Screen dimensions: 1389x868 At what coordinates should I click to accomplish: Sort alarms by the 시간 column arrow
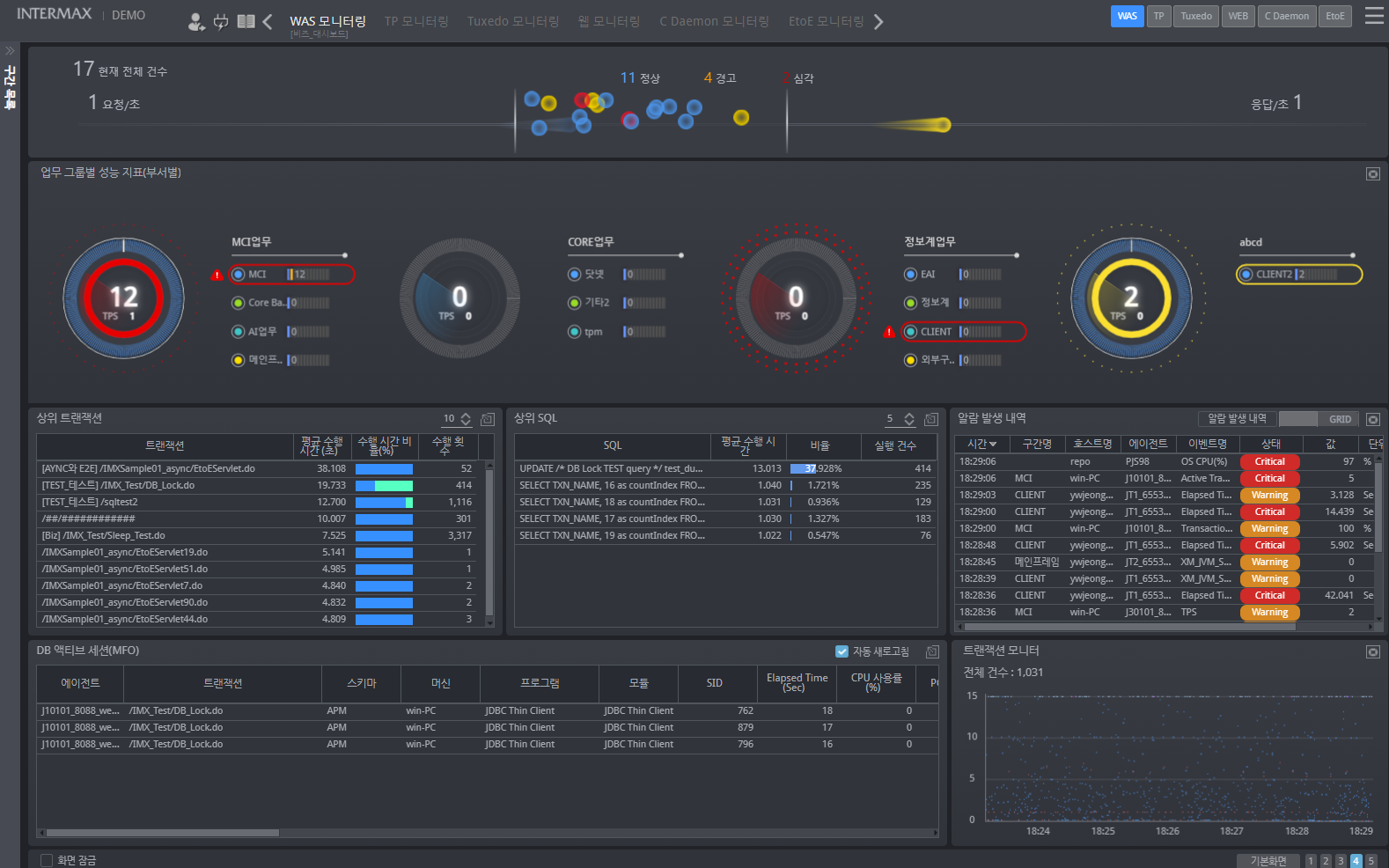pos(994,445)
